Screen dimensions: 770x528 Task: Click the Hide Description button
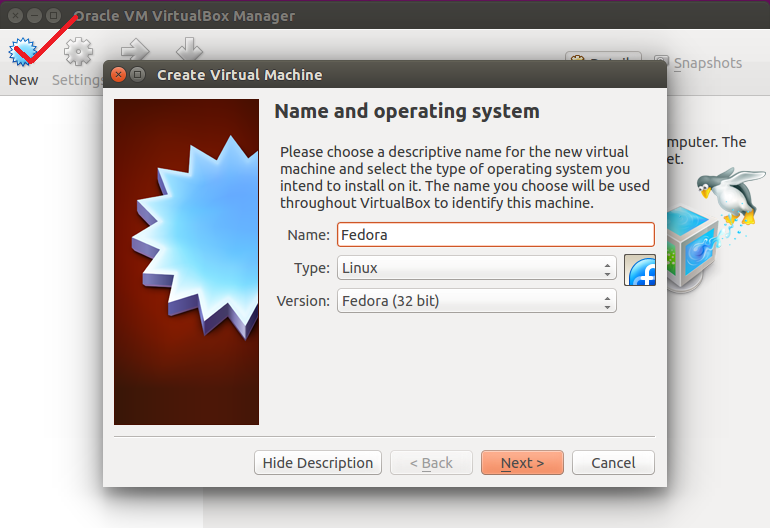318,463
